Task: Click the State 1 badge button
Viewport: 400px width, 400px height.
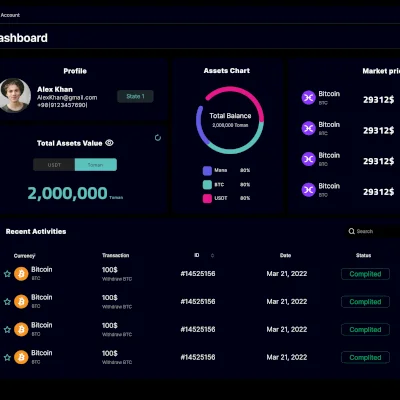Action: [135, 96]
